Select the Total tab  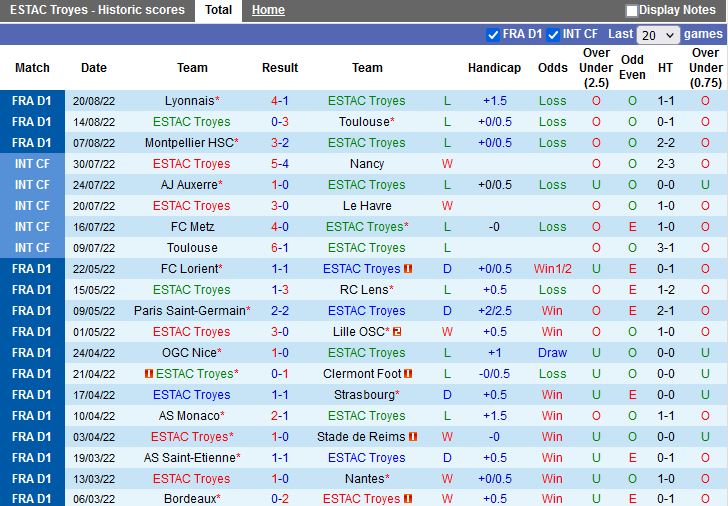click(218, 10)
